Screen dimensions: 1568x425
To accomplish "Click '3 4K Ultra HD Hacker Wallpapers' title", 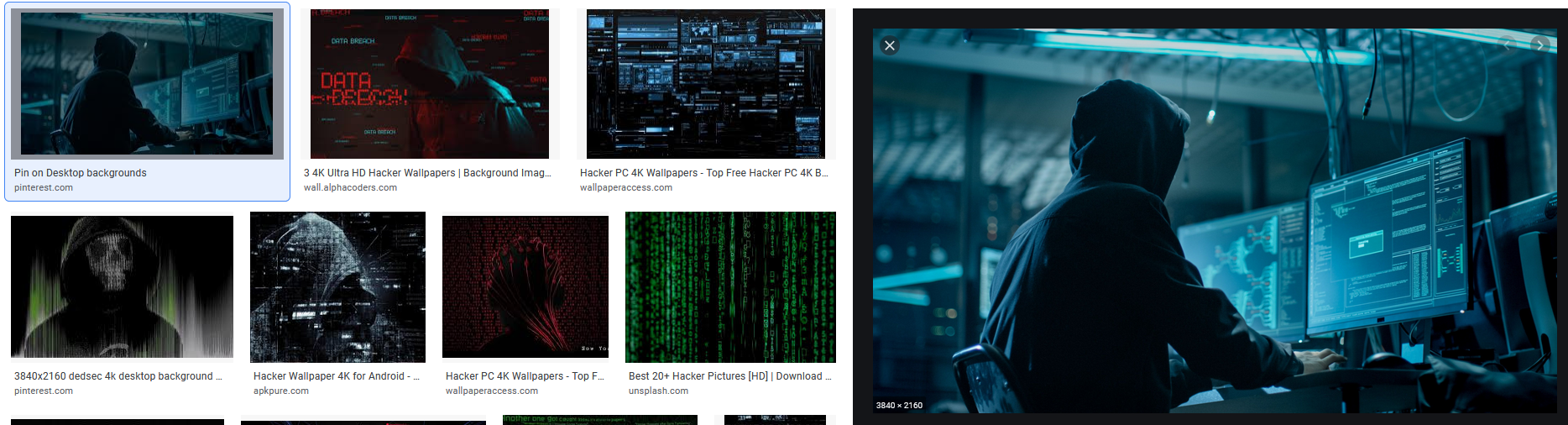I will (x=427, y=173).
